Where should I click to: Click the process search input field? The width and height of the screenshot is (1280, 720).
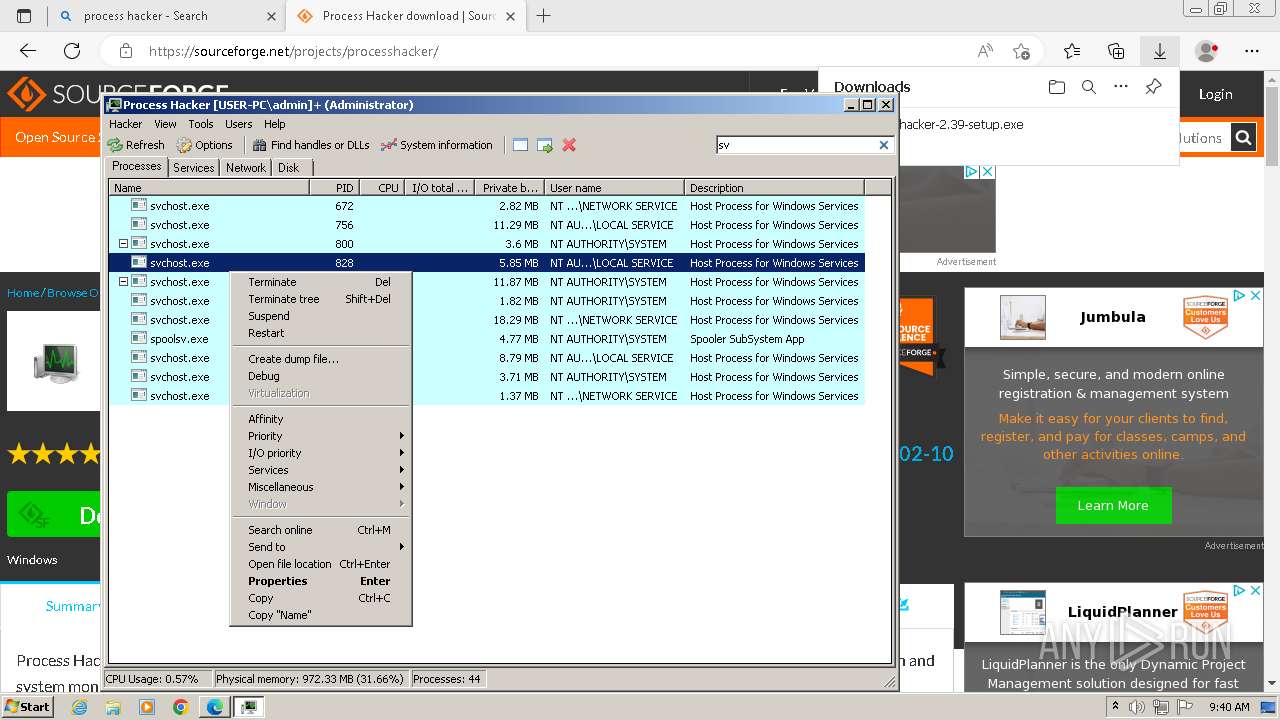(796, 145)
